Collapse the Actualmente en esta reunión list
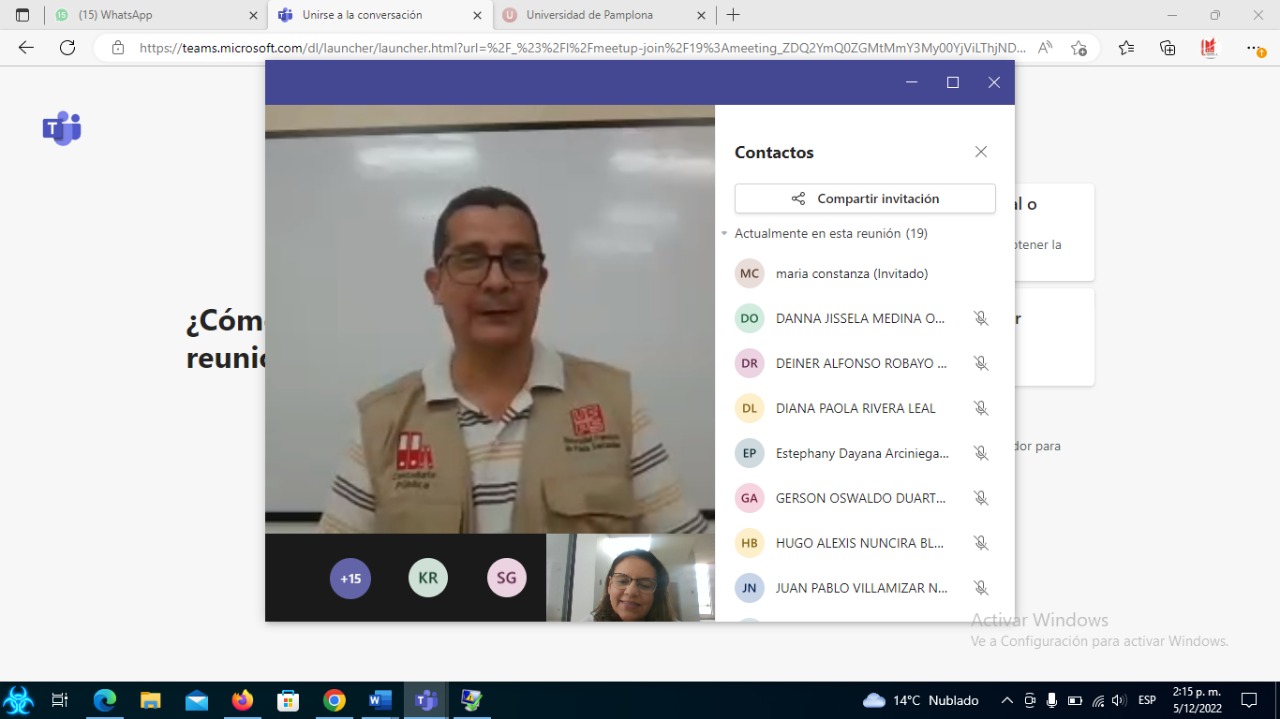Image resolution: width=1280 pixels, height=719 pixels. [725, 234]
